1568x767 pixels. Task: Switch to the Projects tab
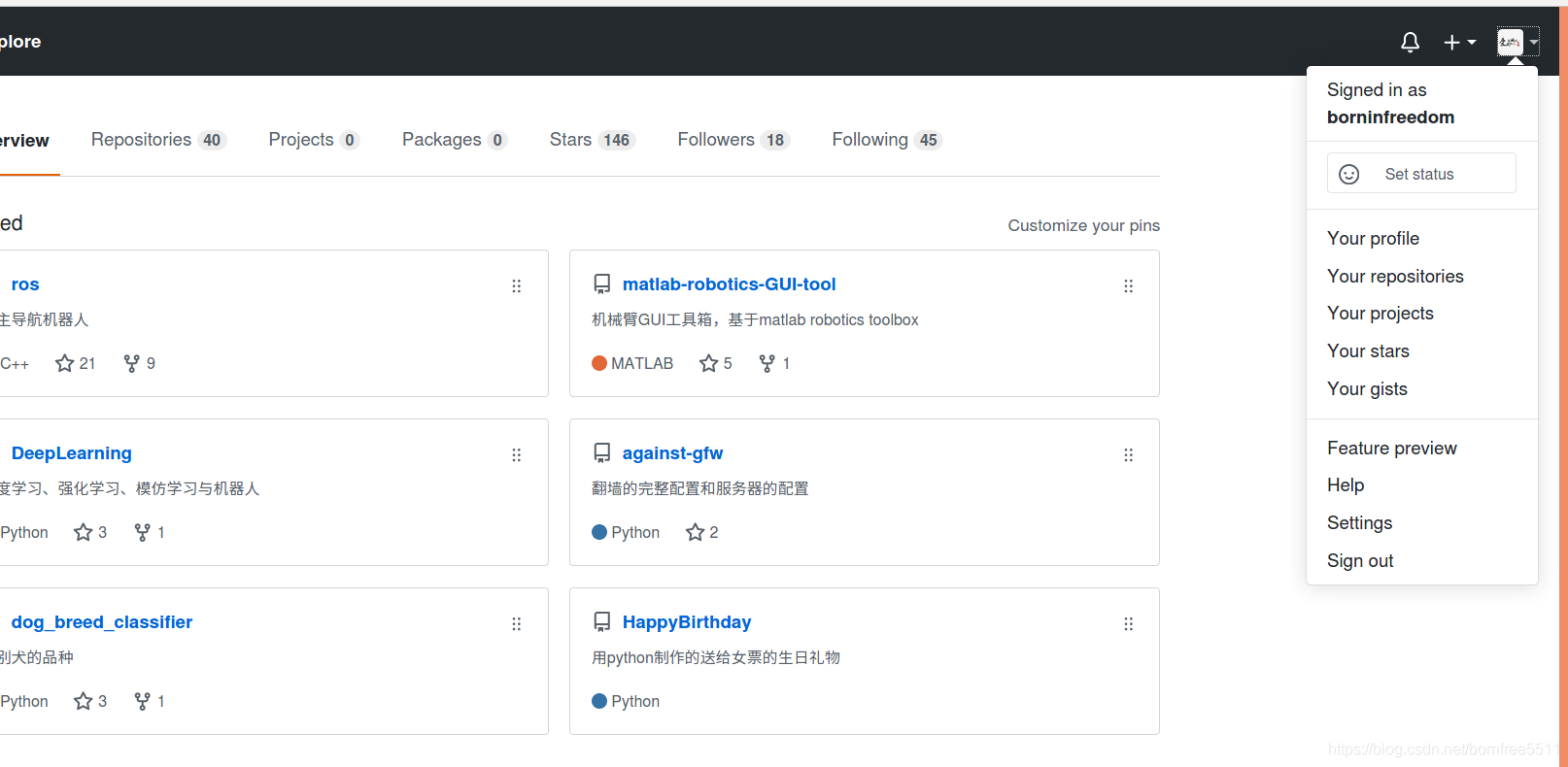[x=314, y=140]
